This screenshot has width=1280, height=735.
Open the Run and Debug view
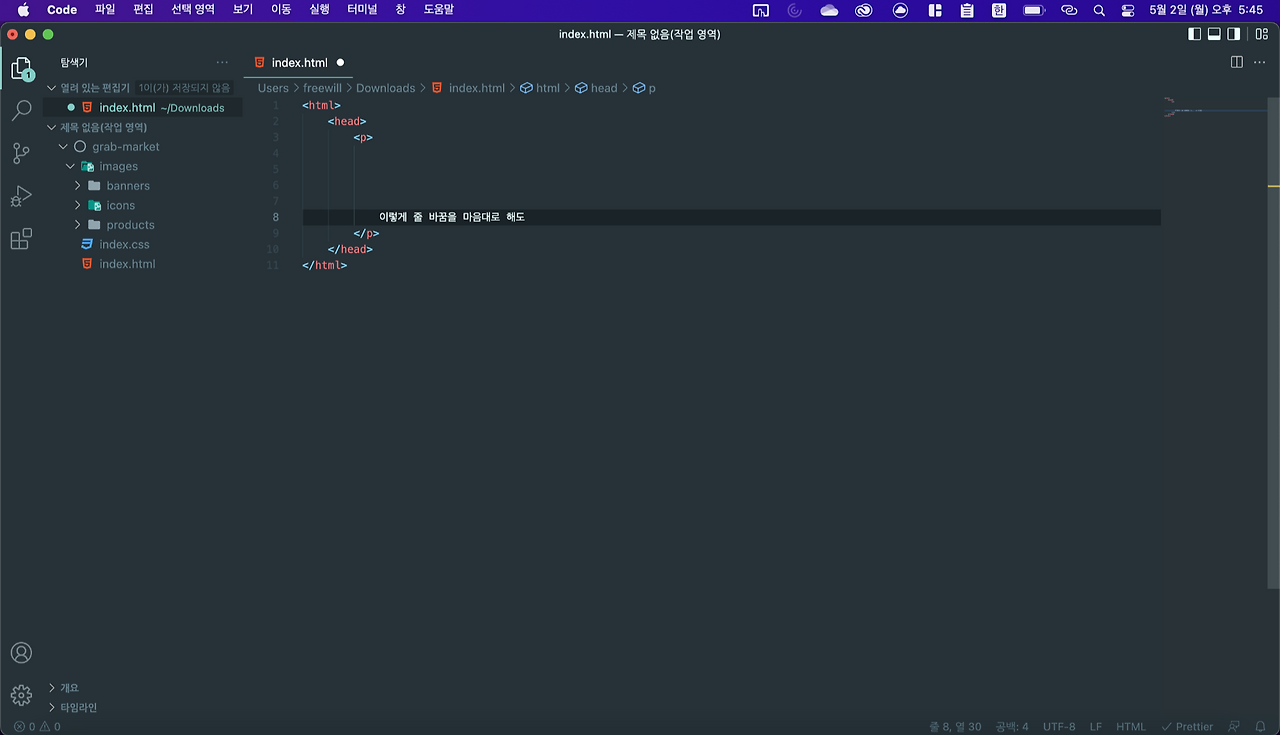point(21,196)
